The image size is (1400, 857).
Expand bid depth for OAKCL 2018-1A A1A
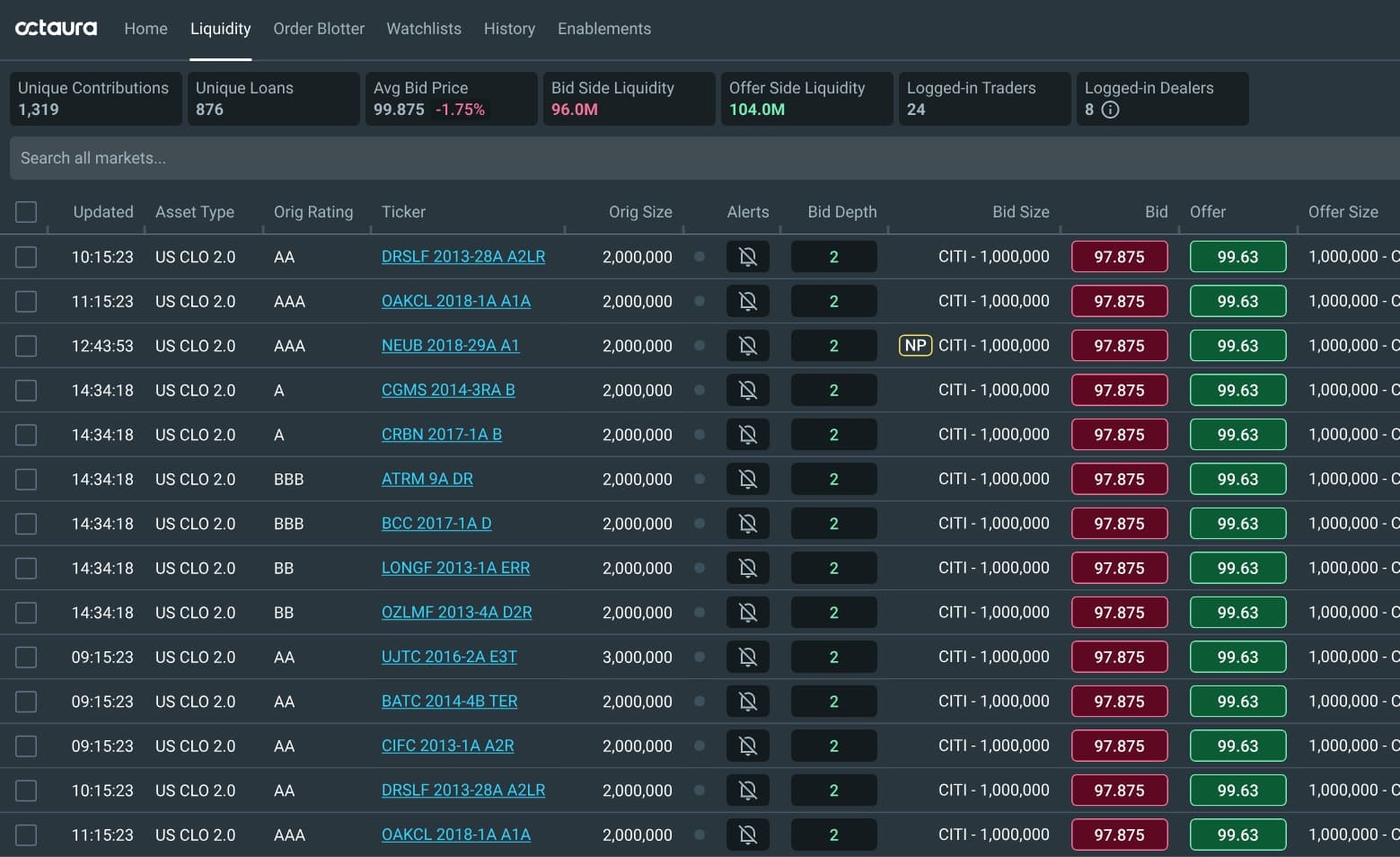click(833, 301)
